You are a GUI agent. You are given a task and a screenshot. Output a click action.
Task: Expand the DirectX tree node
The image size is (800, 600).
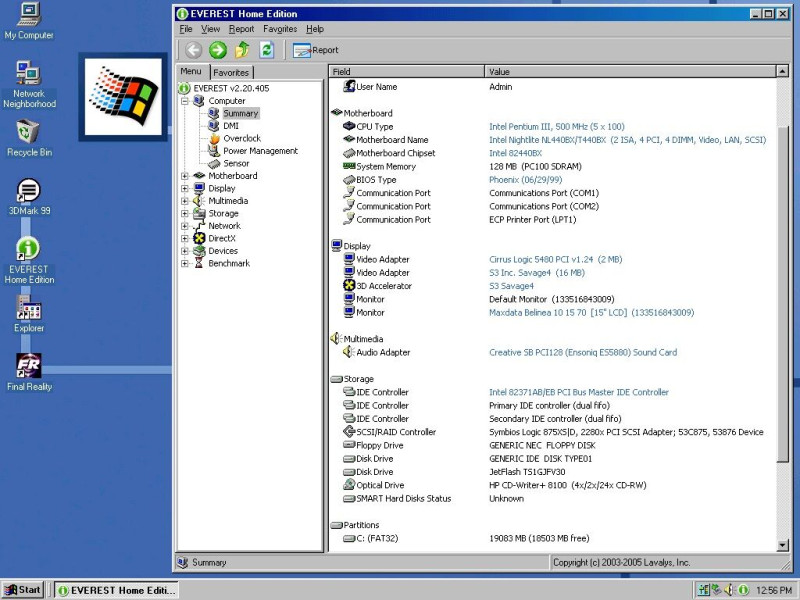click(185, 238)
